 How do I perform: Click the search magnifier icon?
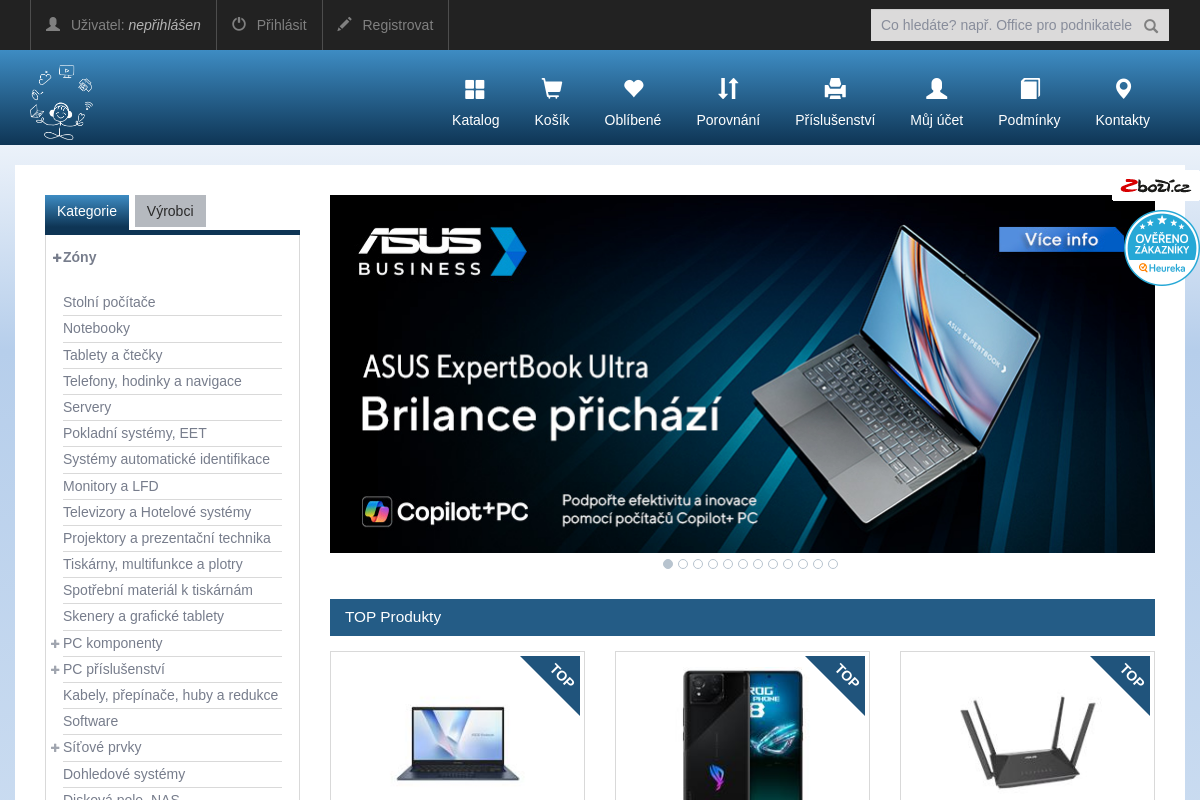click(x=1151, y=26)
